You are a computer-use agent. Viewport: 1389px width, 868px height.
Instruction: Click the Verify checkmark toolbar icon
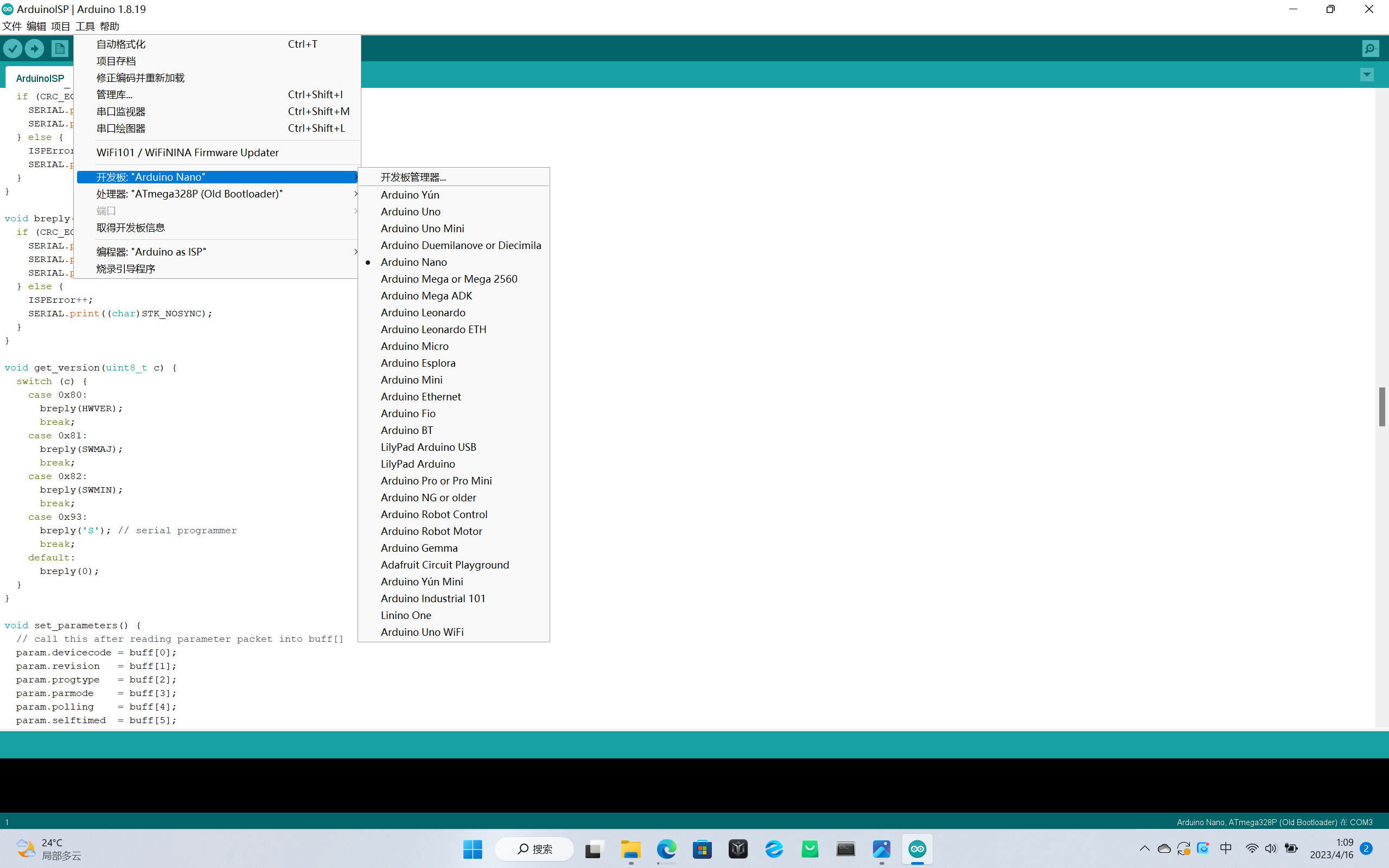tap(12, 49)
